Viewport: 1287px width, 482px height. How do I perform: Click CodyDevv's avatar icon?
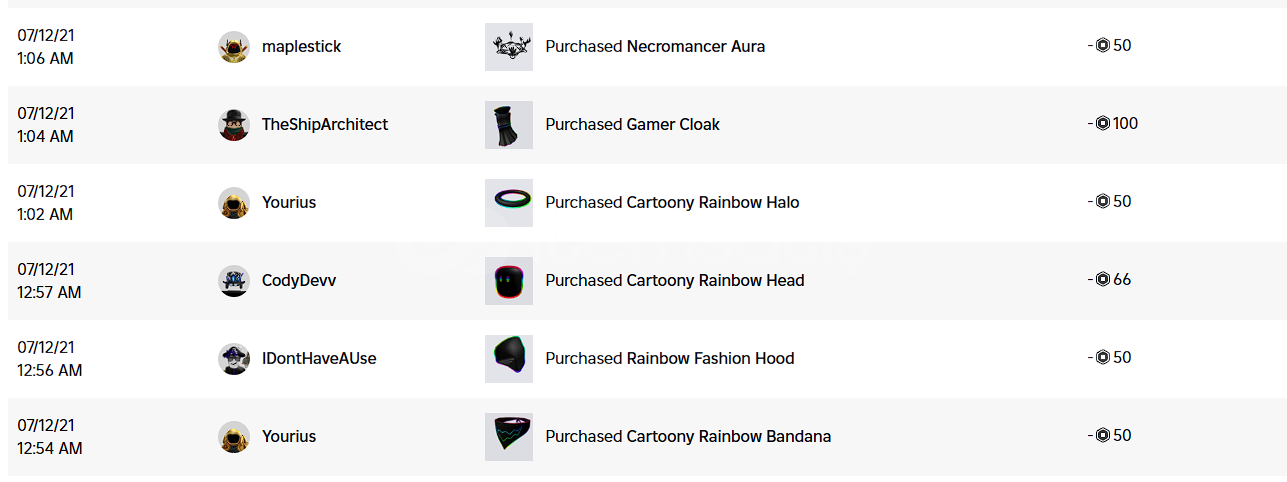(x=234, y=281)
